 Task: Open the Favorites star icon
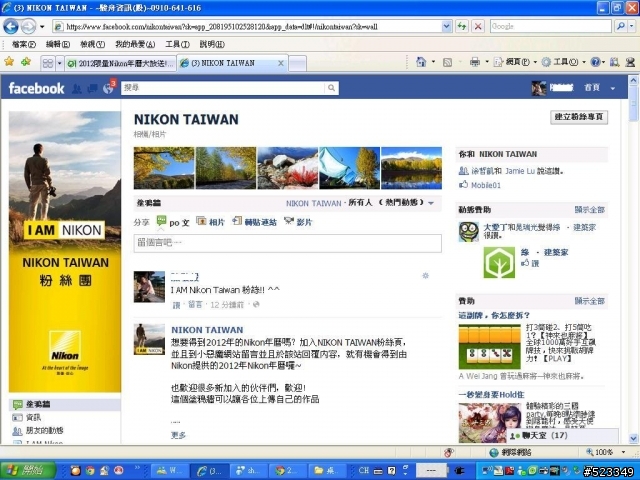[9, 62]
